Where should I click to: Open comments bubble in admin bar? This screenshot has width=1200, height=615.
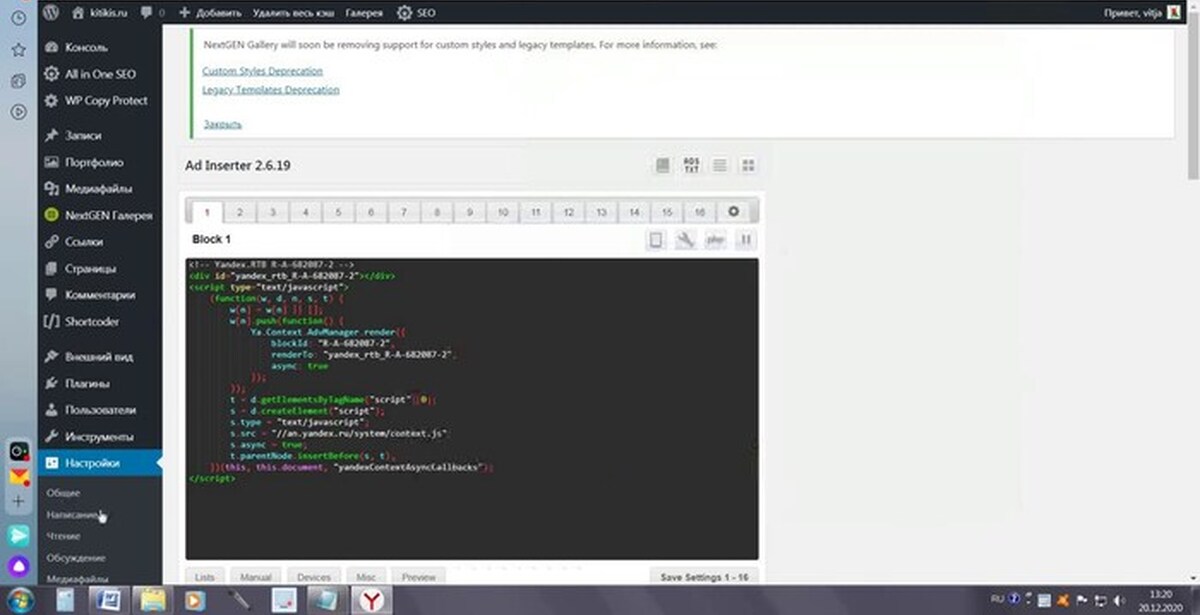tap(153, 13)
